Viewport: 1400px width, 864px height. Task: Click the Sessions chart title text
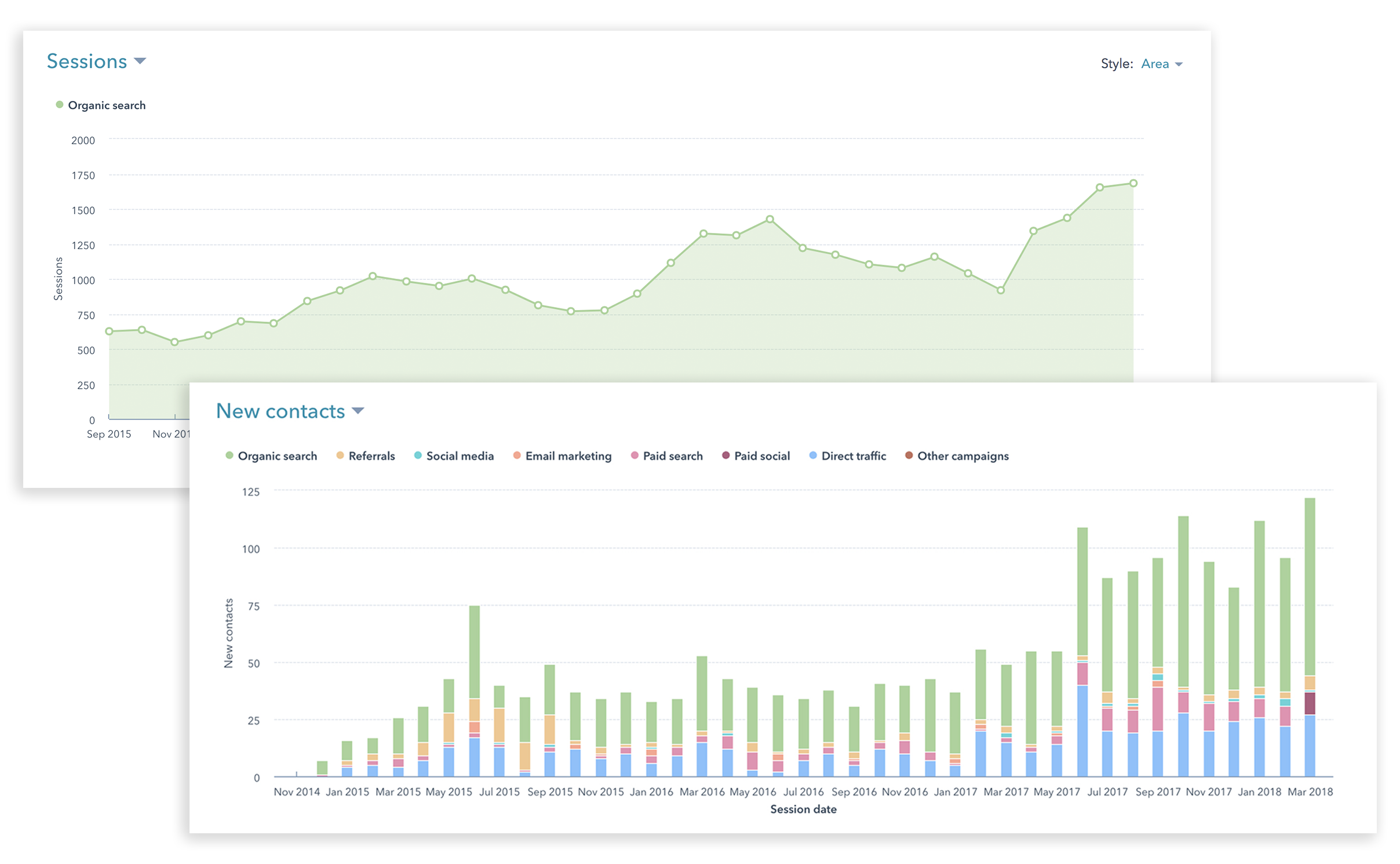[x=87, y=61]
